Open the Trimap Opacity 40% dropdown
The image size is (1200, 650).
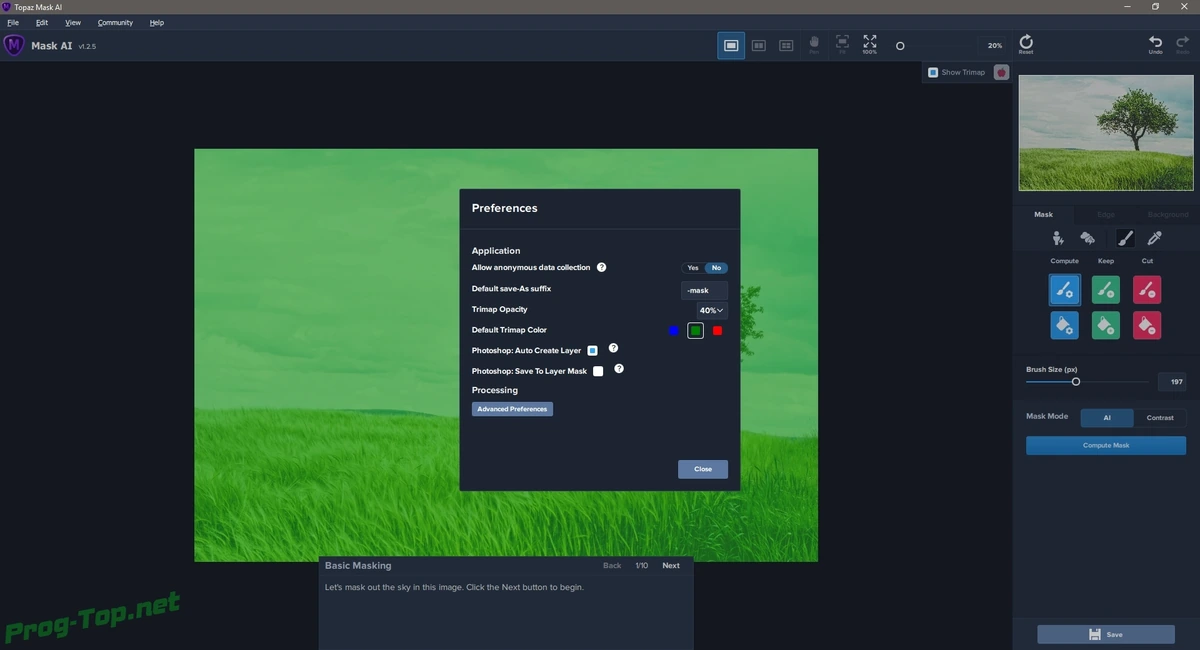click(x=712, y=310)
